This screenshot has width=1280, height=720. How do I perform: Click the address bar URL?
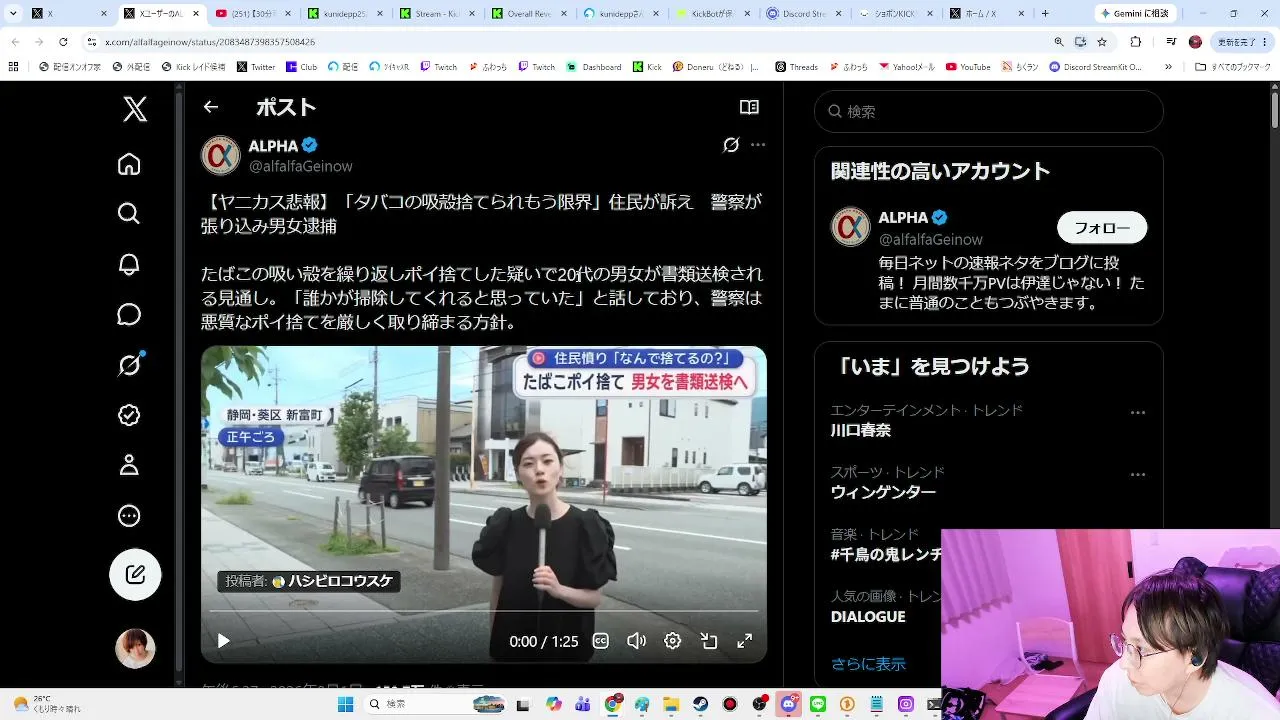pos(210,42)
